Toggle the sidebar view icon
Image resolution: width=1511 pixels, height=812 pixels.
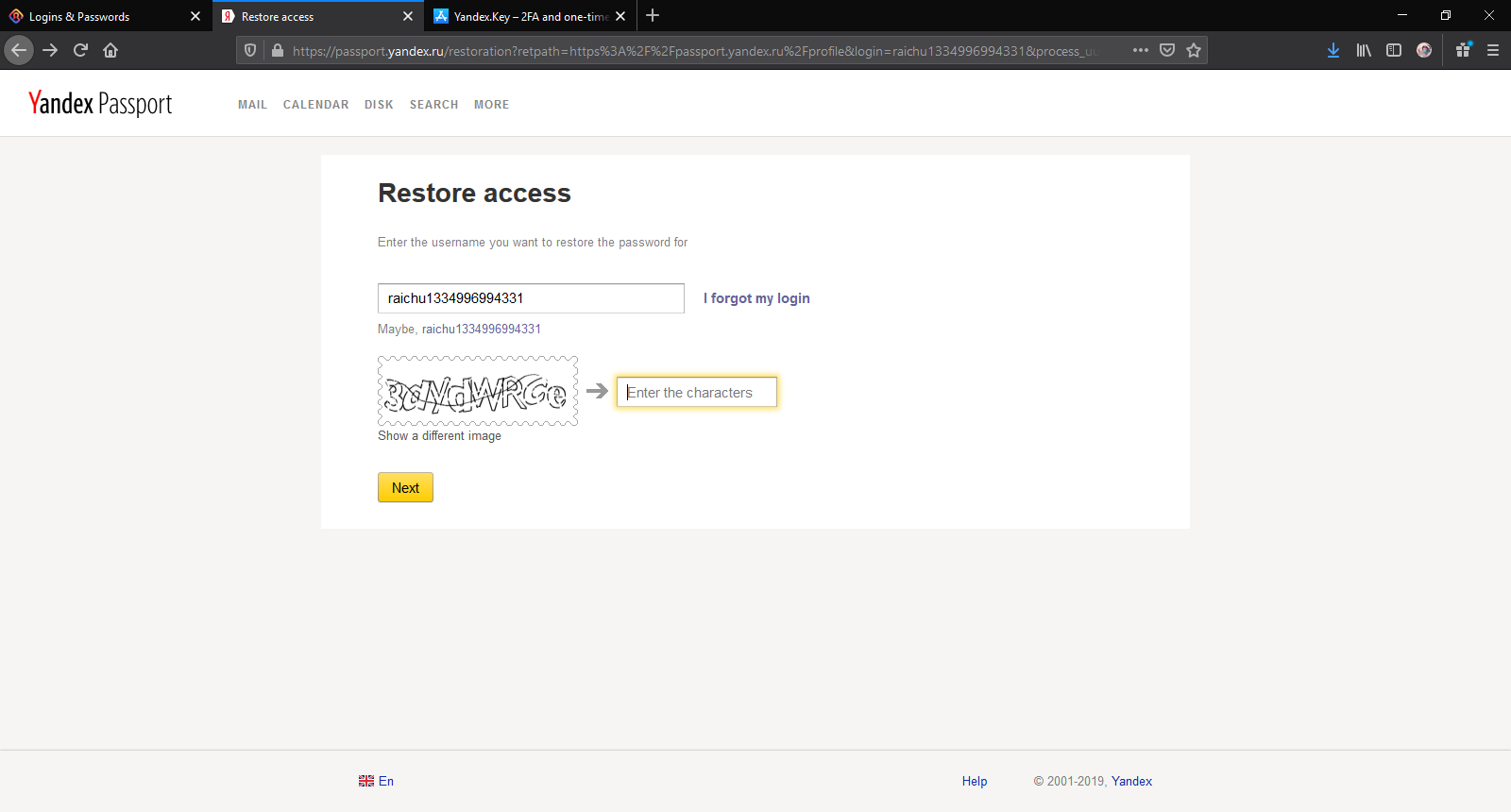(1394, 50)
